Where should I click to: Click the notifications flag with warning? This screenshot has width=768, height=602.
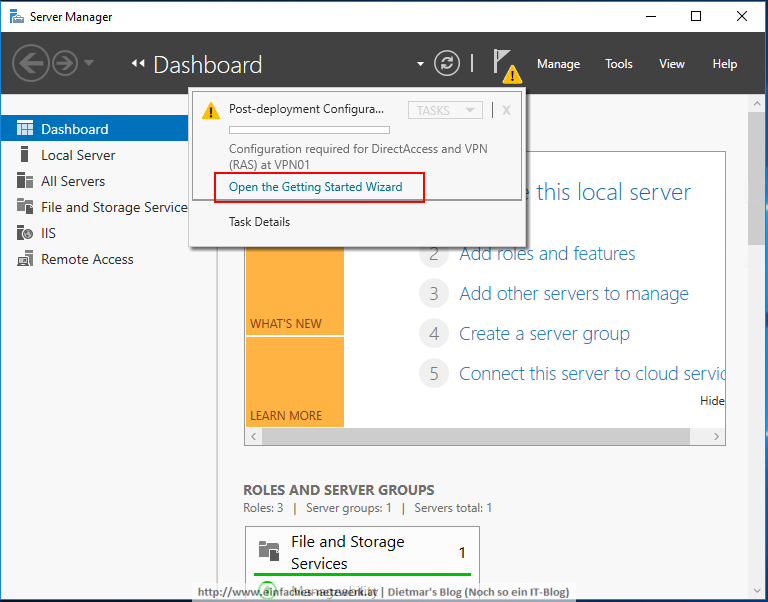pyautogui.click(x=506, y=66)
